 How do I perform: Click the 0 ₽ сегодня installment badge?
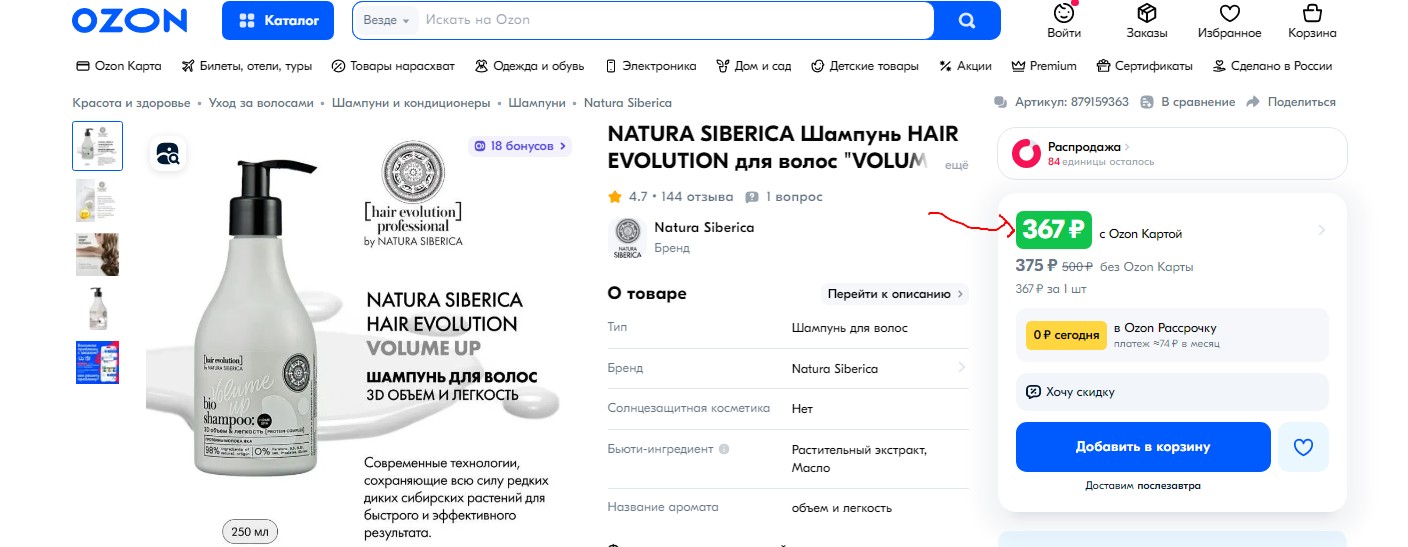point(1066,335)
